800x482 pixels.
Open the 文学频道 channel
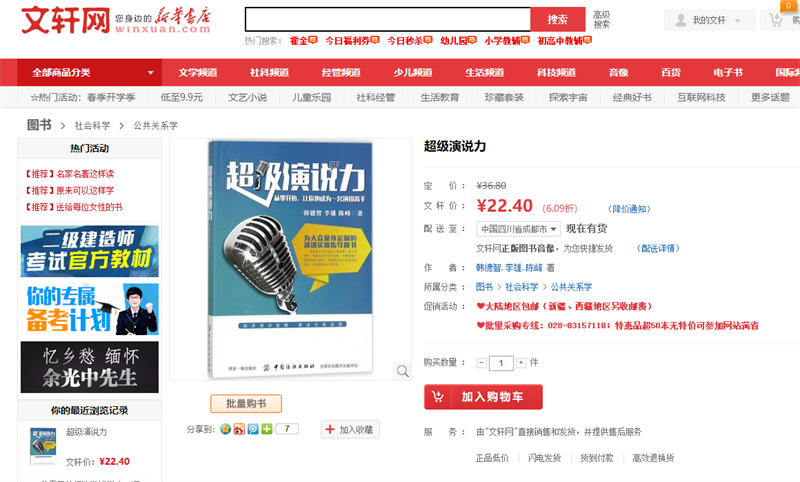point(197,72)
